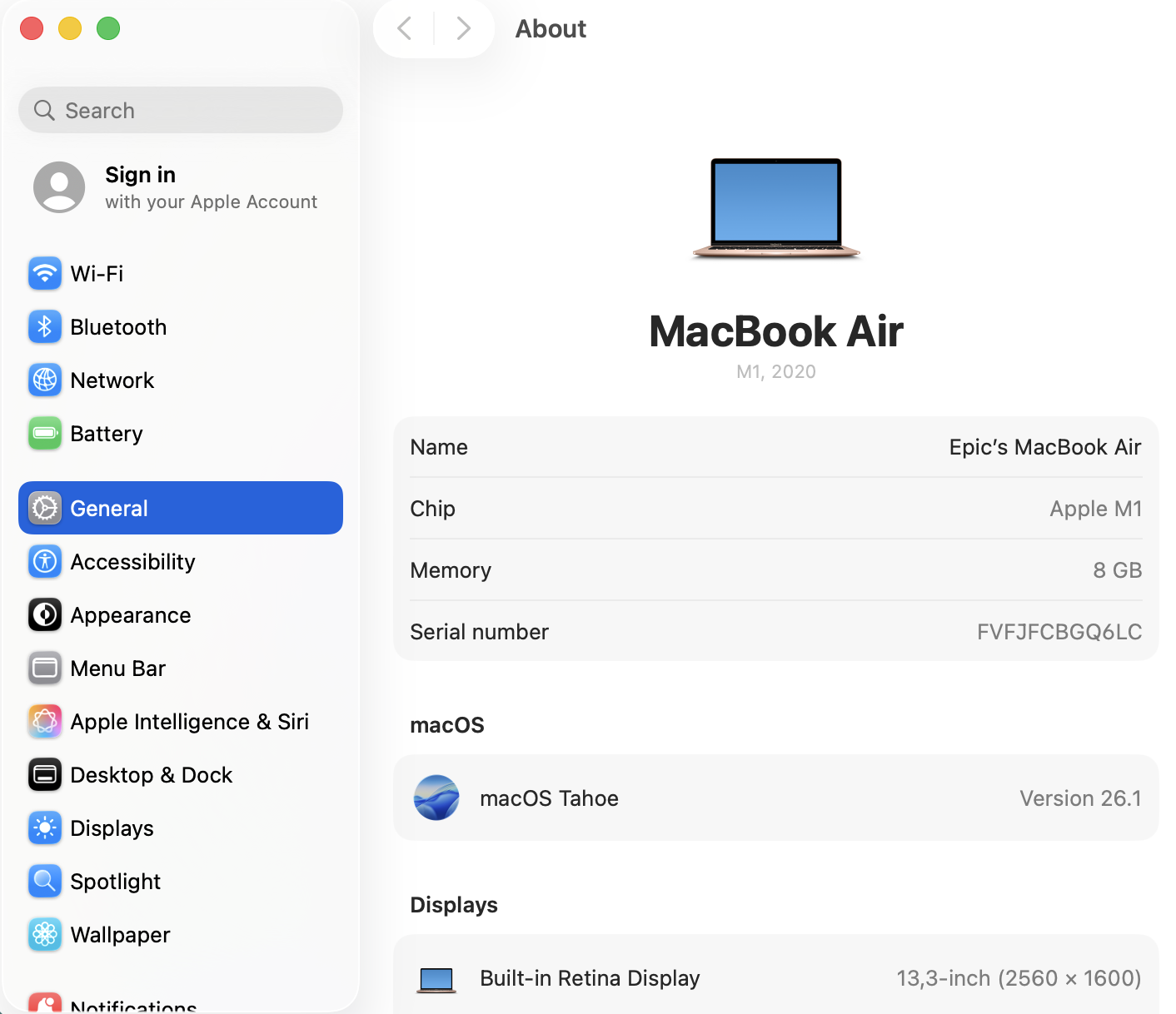Image resolution: width=1176 pixels, height=1014 pixels.
Task: Click the Menu Bar sidebar icon
Action: coord(45,668)
